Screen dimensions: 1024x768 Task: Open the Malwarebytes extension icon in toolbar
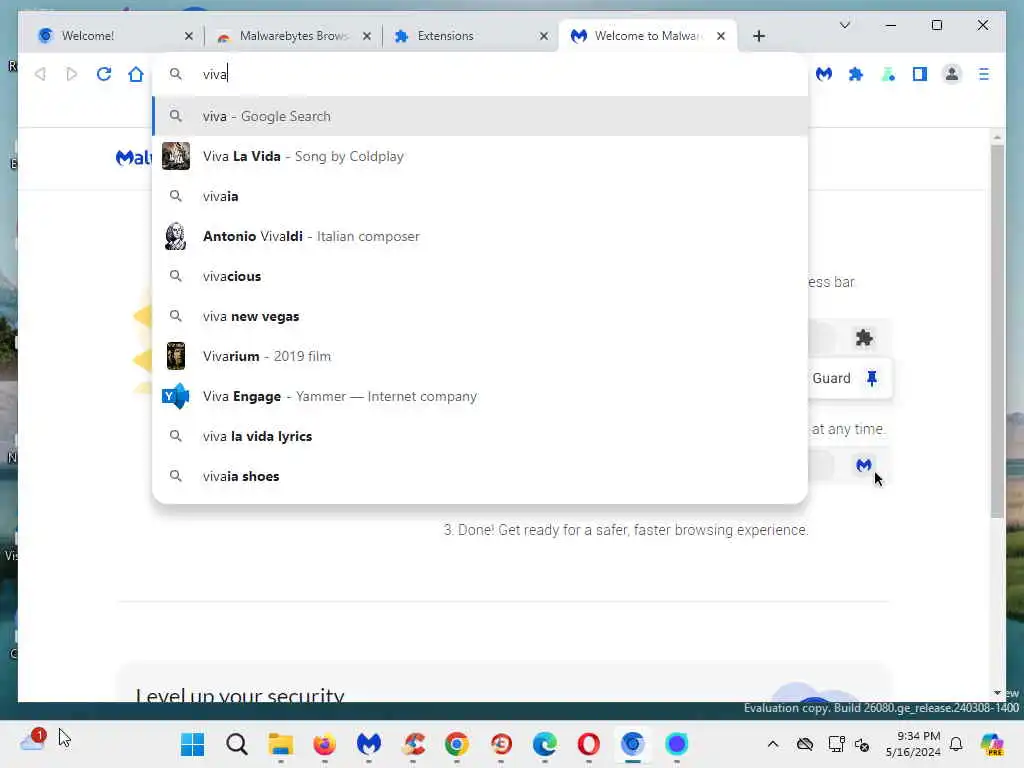click(x=824, y=74)
